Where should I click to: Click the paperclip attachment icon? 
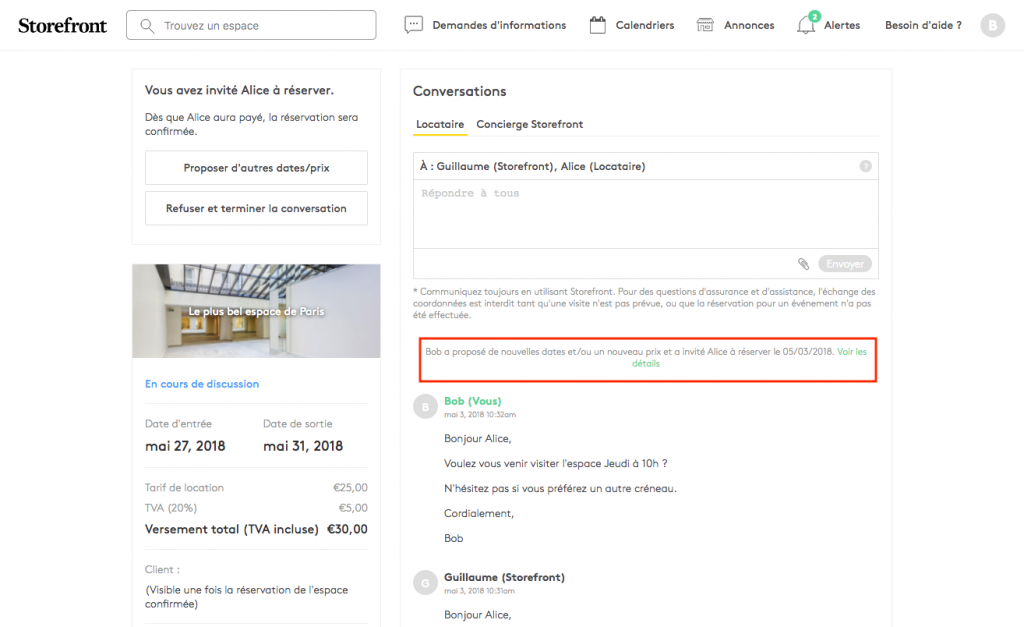click(x=803, y=264)
